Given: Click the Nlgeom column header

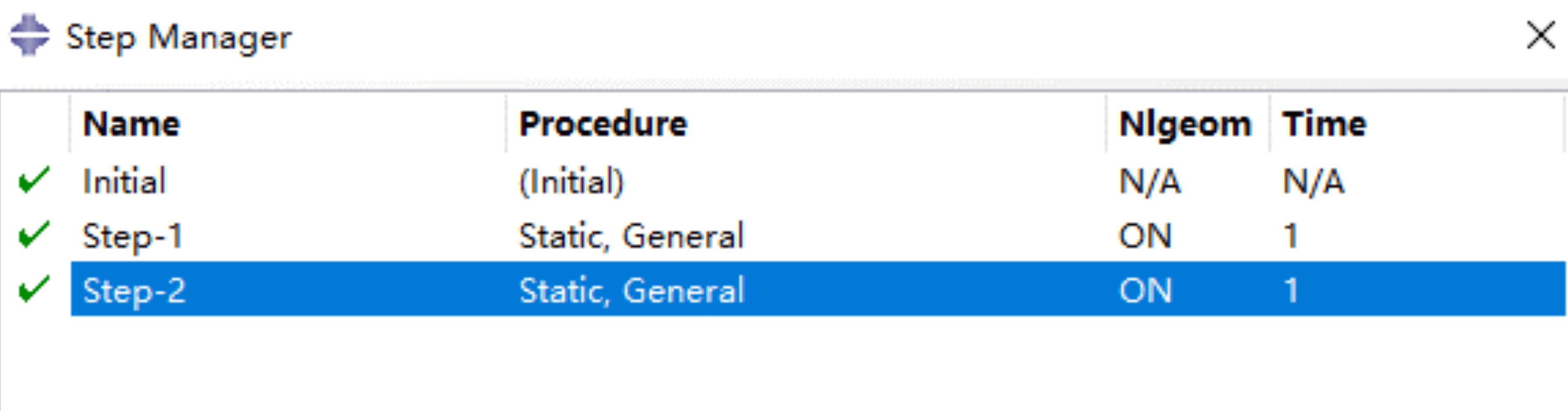Looking at the screenshot, I should [1185, 124].
